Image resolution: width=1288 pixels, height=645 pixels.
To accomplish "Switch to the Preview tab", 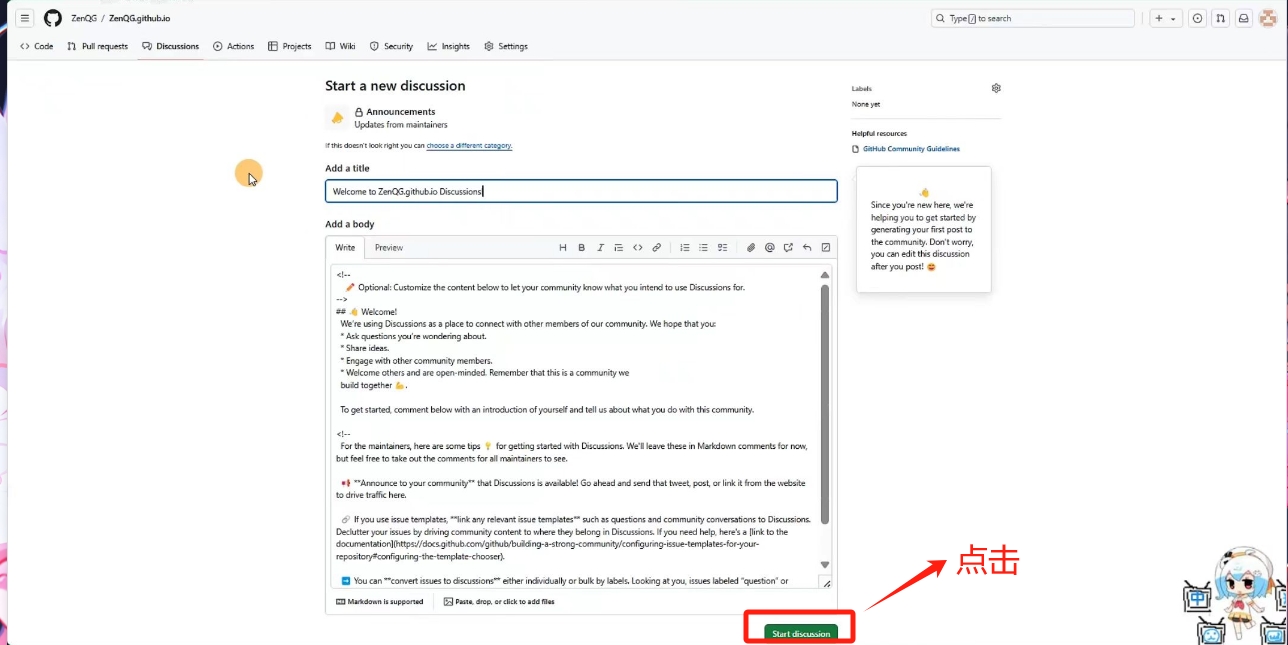I will pos(389,248).
